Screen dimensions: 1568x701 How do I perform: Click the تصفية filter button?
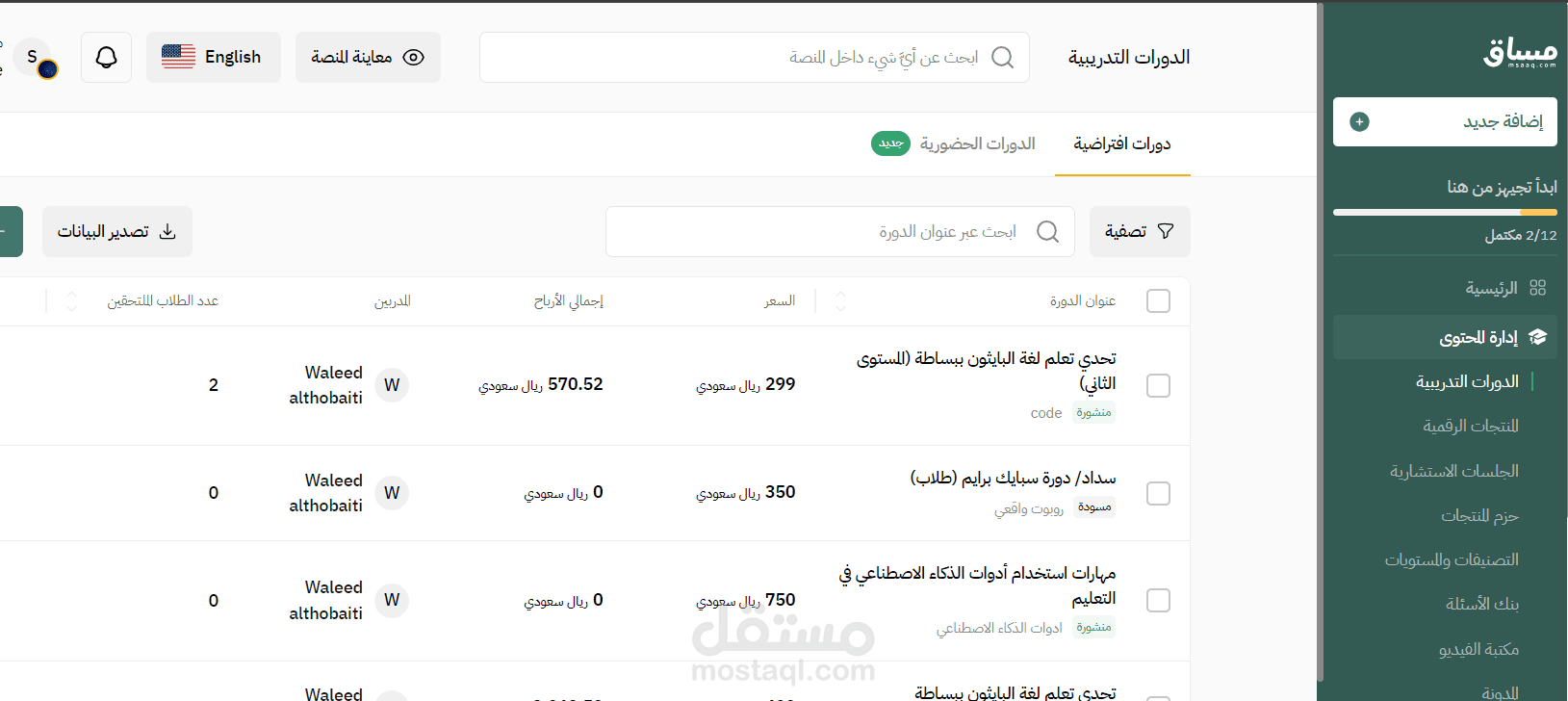[1140, 231]
